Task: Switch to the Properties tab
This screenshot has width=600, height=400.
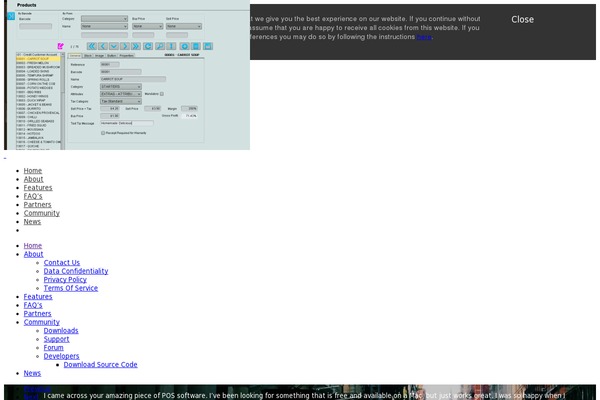Action: (126, 56)
